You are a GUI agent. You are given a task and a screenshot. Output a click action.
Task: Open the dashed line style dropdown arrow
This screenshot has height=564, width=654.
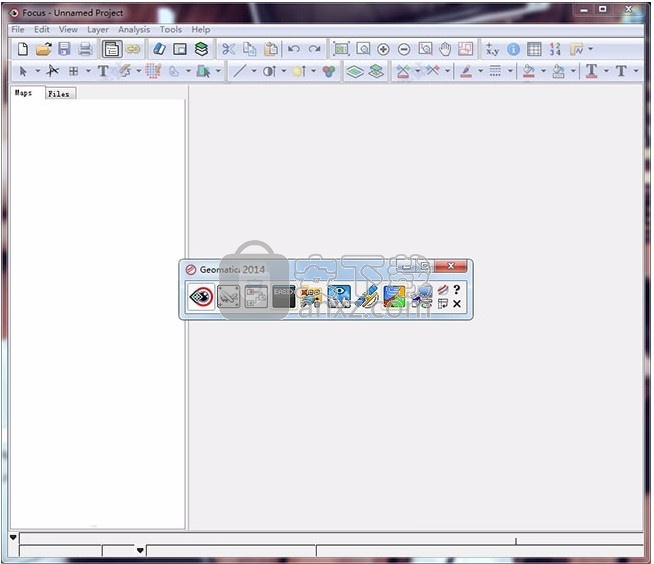point(510,71)
